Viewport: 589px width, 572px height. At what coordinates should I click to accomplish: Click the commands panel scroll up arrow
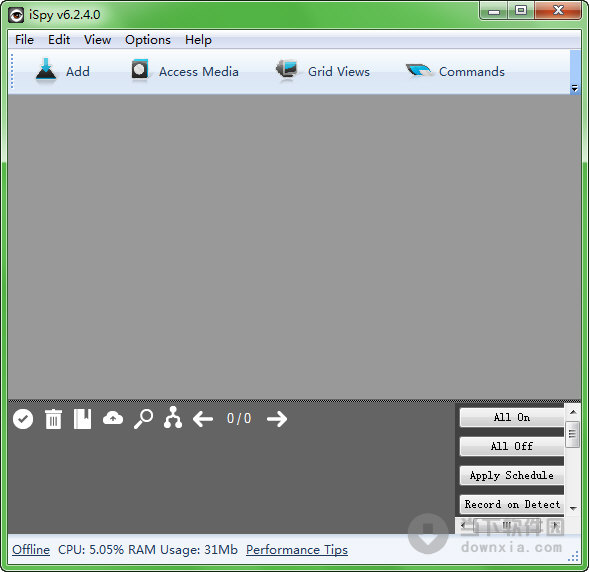click(x=573, y=412)
